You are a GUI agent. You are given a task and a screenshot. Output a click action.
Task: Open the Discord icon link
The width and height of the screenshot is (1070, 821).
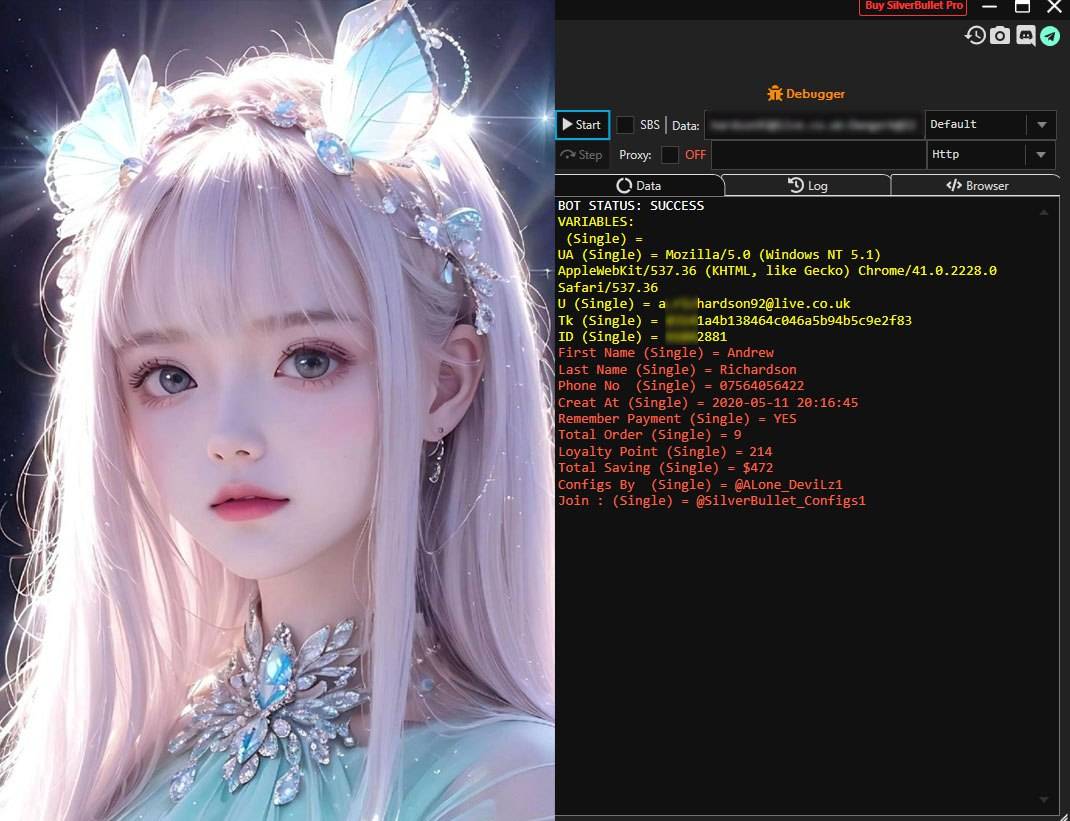point(1025,35)
